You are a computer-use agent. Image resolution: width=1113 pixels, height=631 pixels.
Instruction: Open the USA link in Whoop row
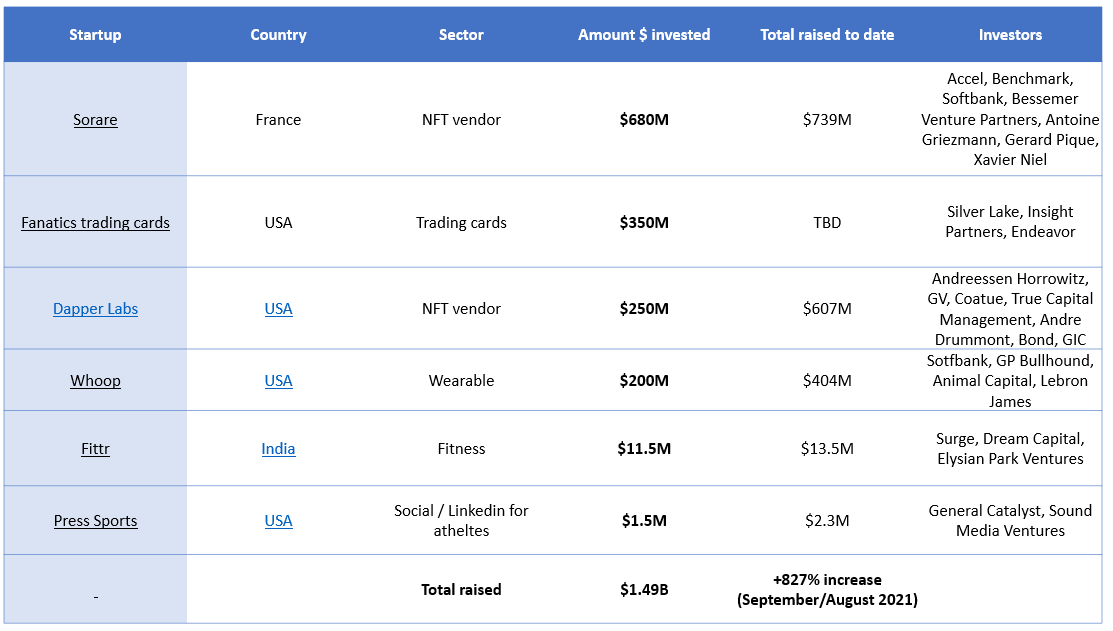point(278,380)
